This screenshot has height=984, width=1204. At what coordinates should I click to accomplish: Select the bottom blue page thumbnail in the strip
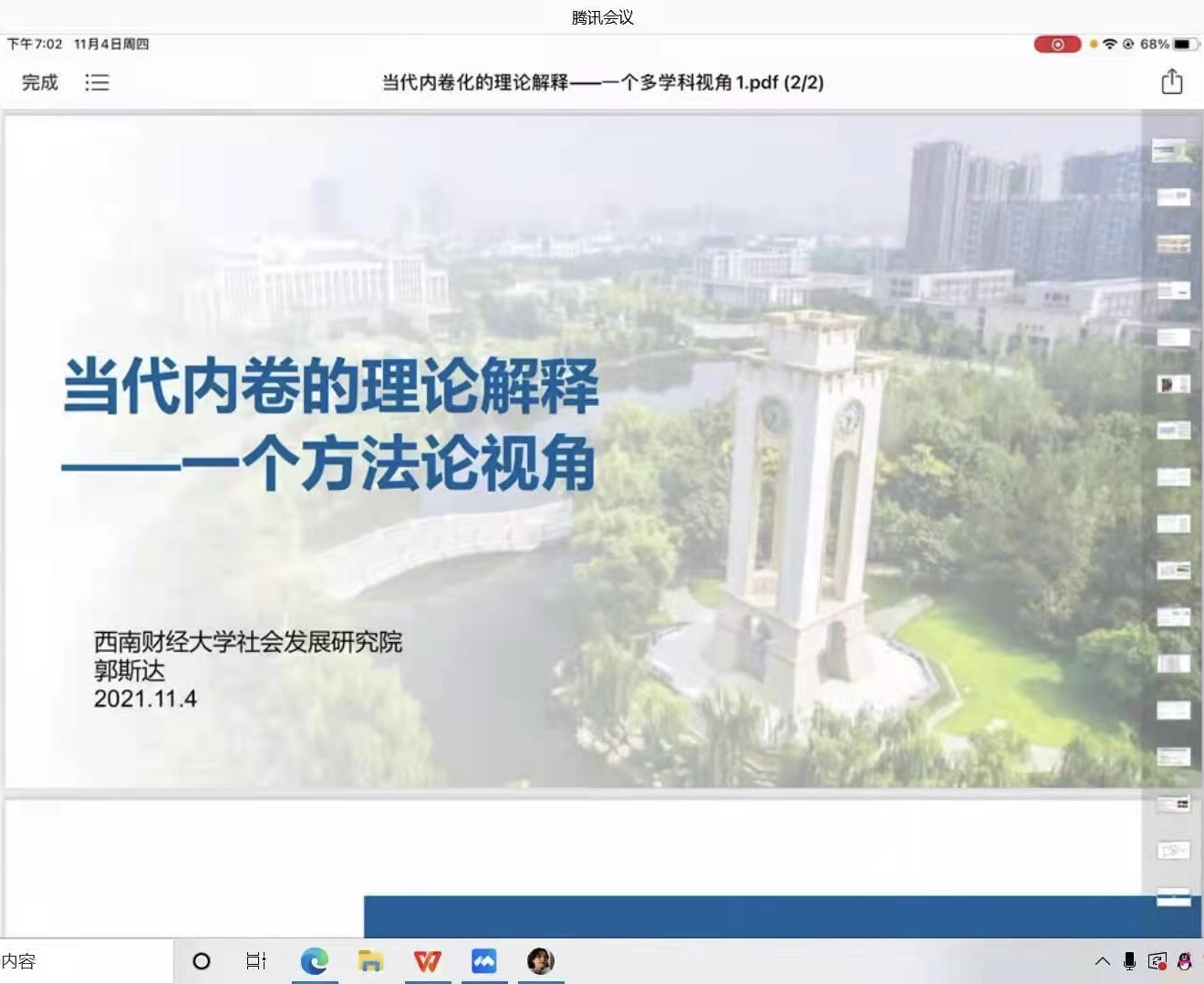1173,896
